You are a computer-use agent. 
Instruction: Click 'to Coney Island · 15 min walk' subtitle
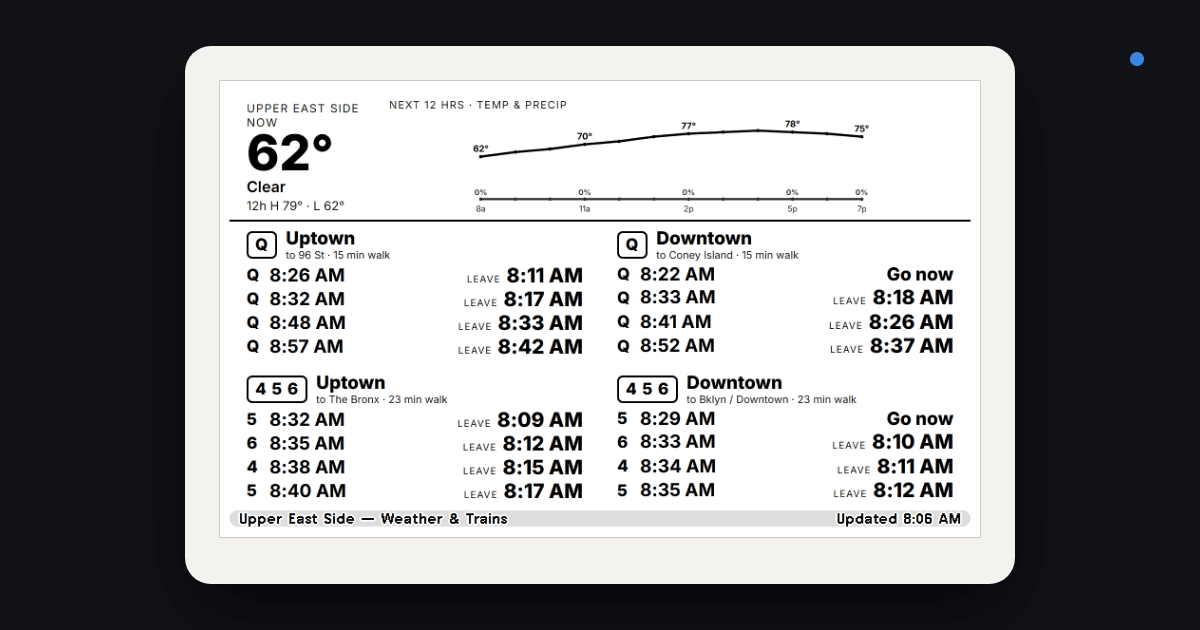pyautogui.click(x=727, y=255)
